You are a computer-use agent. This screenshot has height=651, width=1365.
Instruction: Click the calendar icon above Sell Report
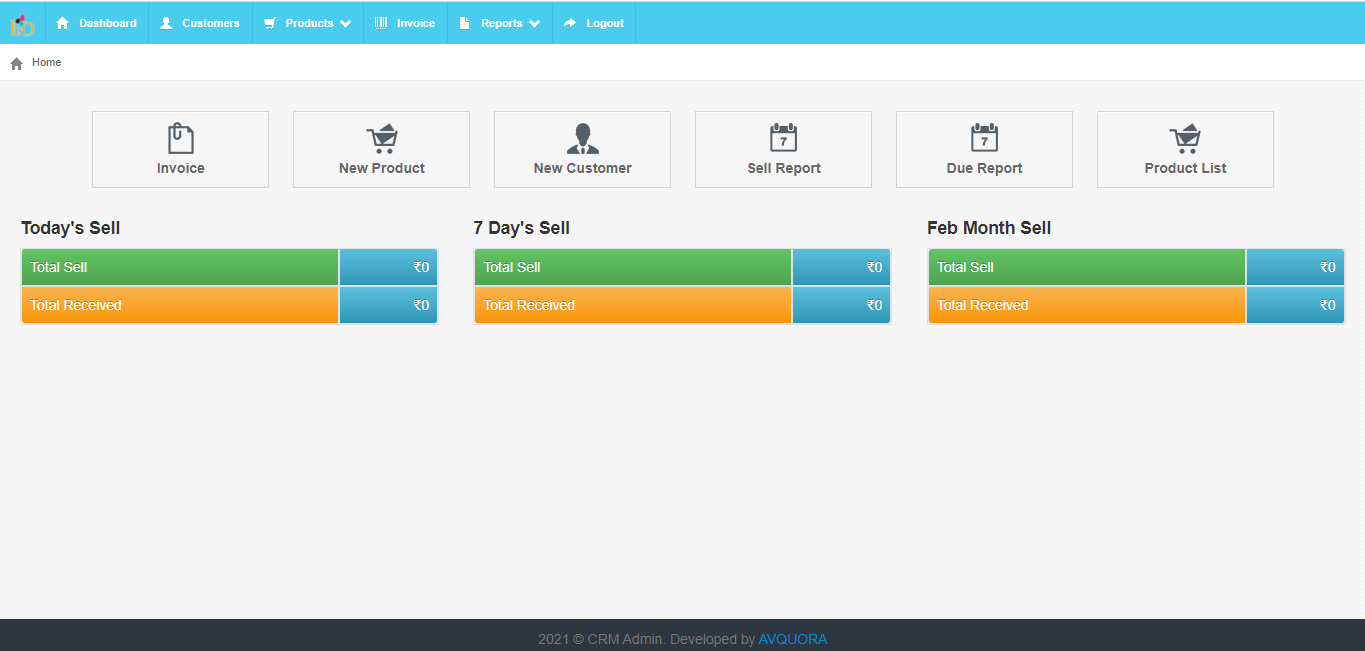pos(783,138)
